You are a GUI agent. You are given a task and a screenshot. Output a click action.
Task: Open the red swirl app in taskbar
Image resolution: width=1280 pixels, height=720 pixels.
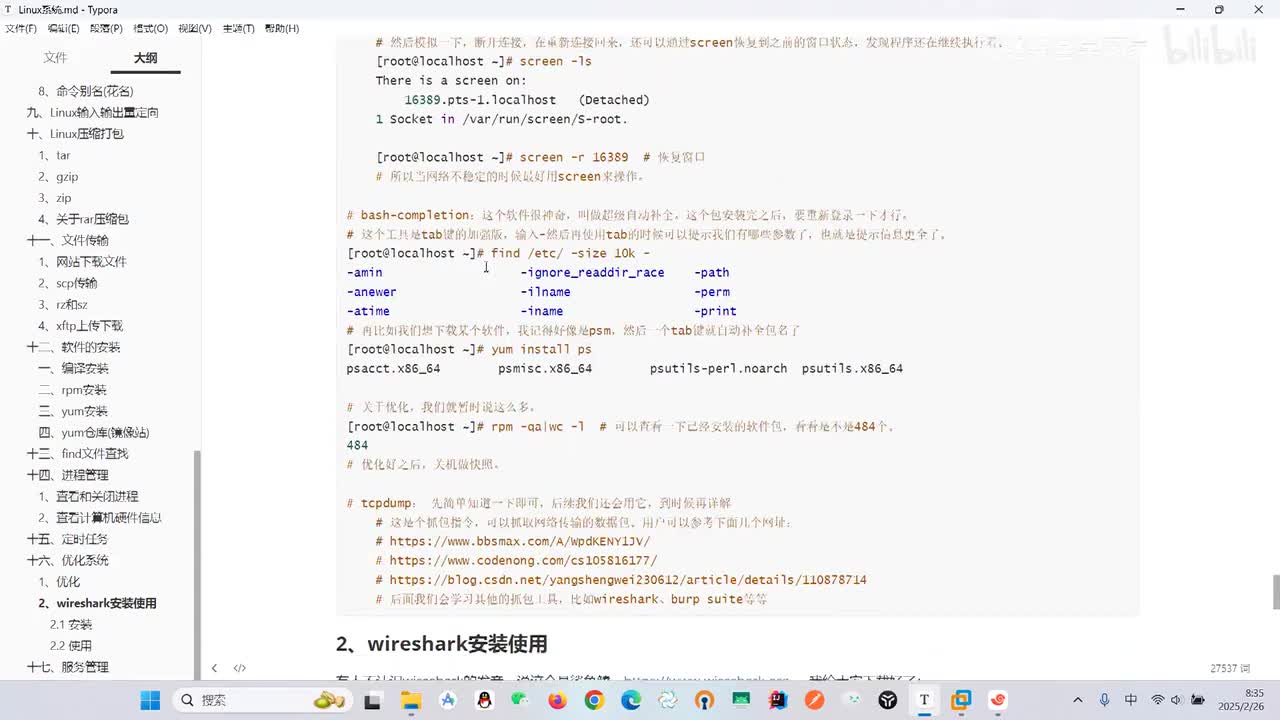(998, 700)
